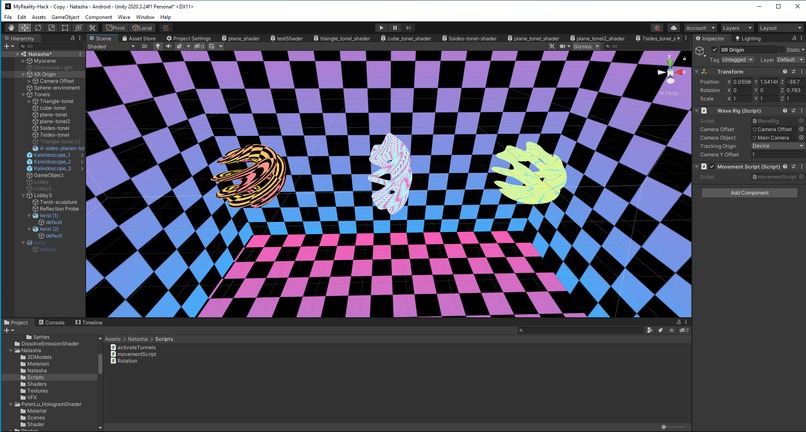806x432 pixels.
Task: Open the Tag Untagged dropdown
Action: tap(738, 60)
